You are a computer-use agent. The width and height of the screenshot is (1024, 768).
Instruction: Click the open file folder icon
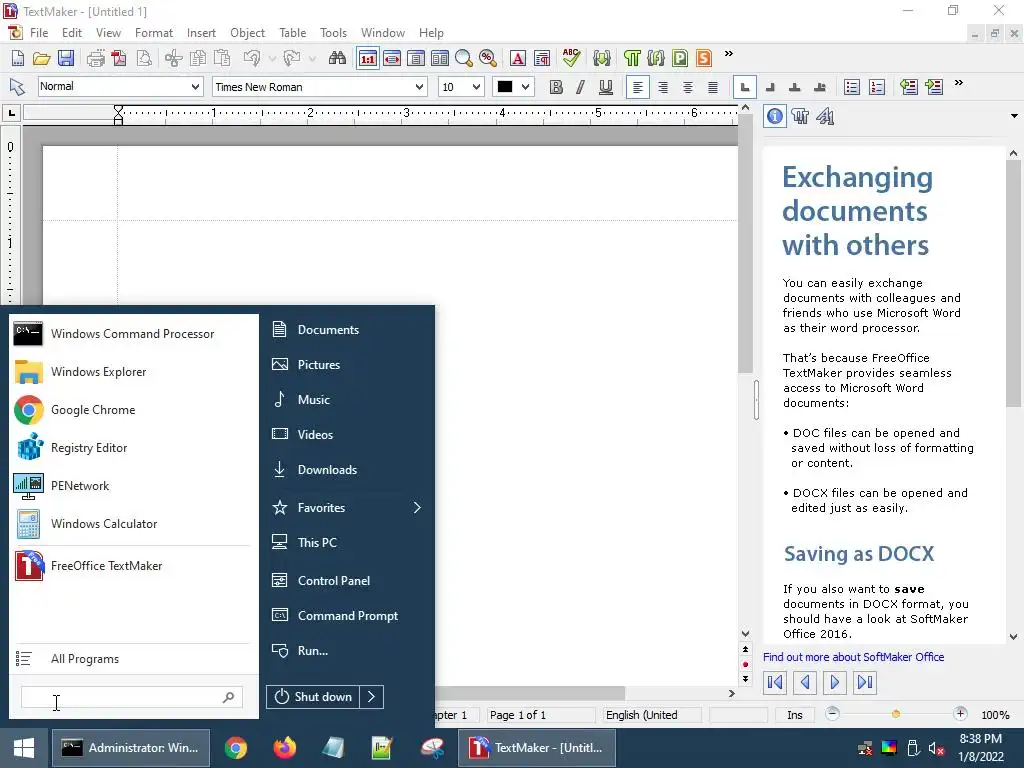(x=42, y=58)
